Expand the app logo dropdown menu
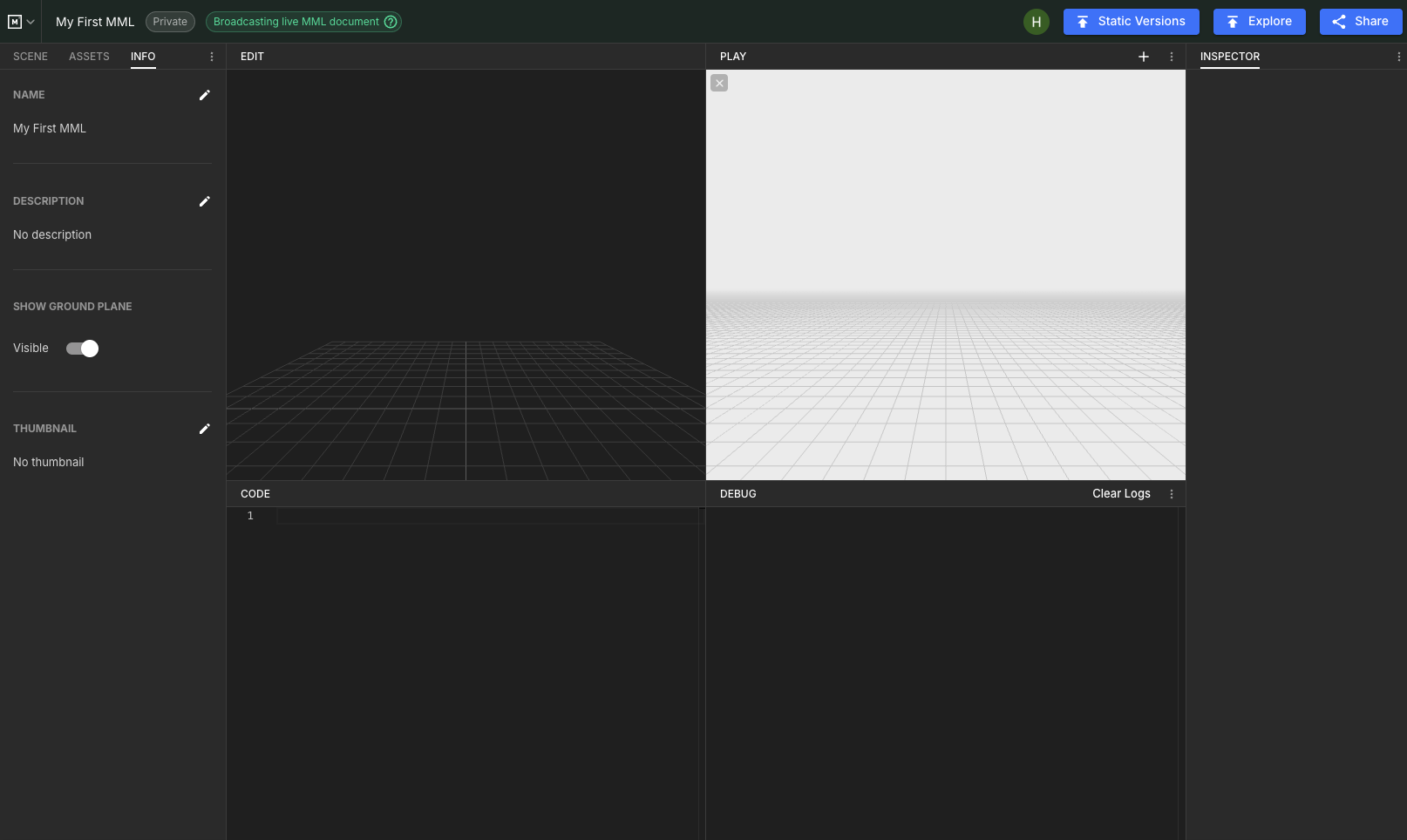The image size is (1407, 840). point(21,22)
